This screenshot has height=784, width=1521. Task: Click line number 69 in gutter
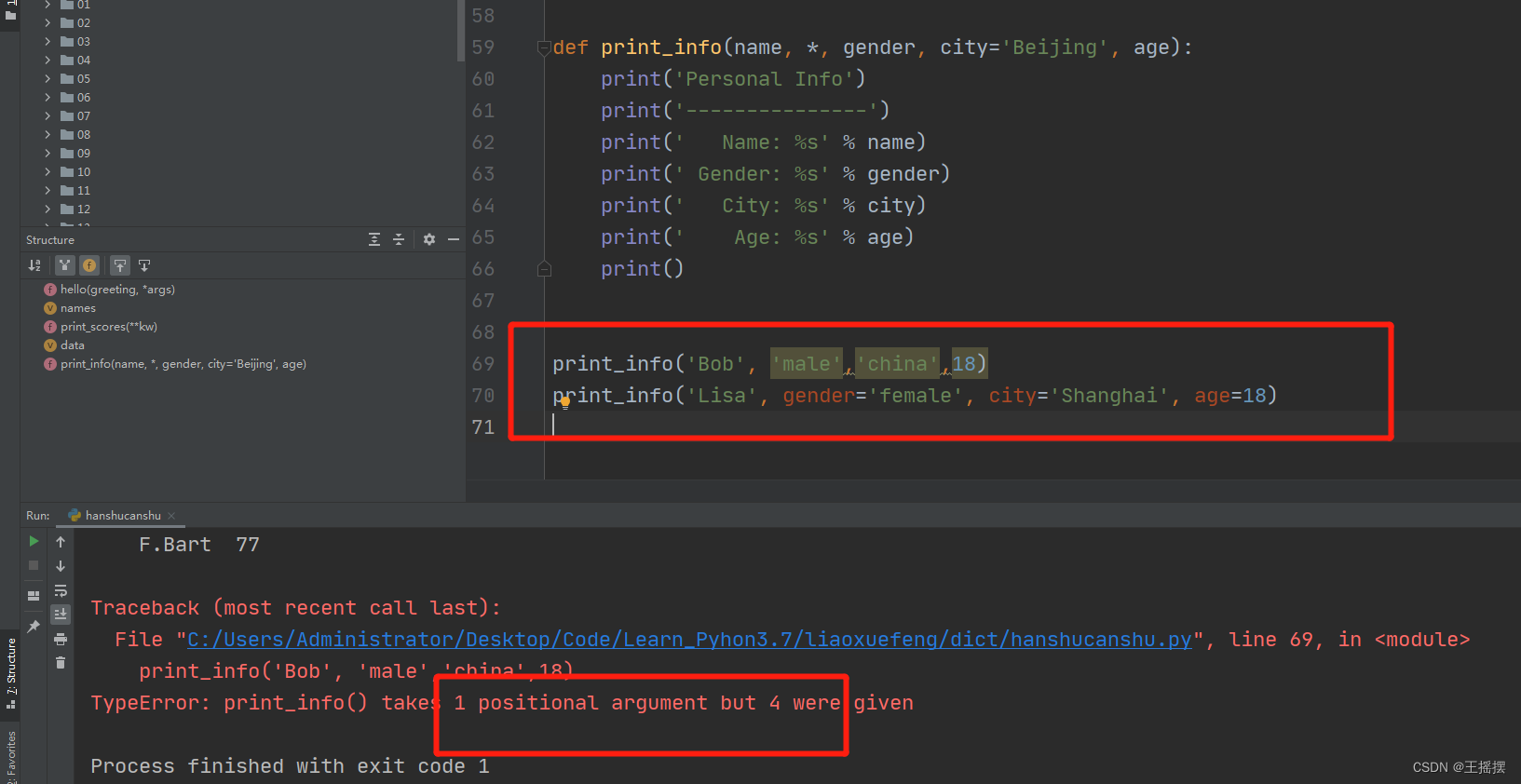[483, 364]
